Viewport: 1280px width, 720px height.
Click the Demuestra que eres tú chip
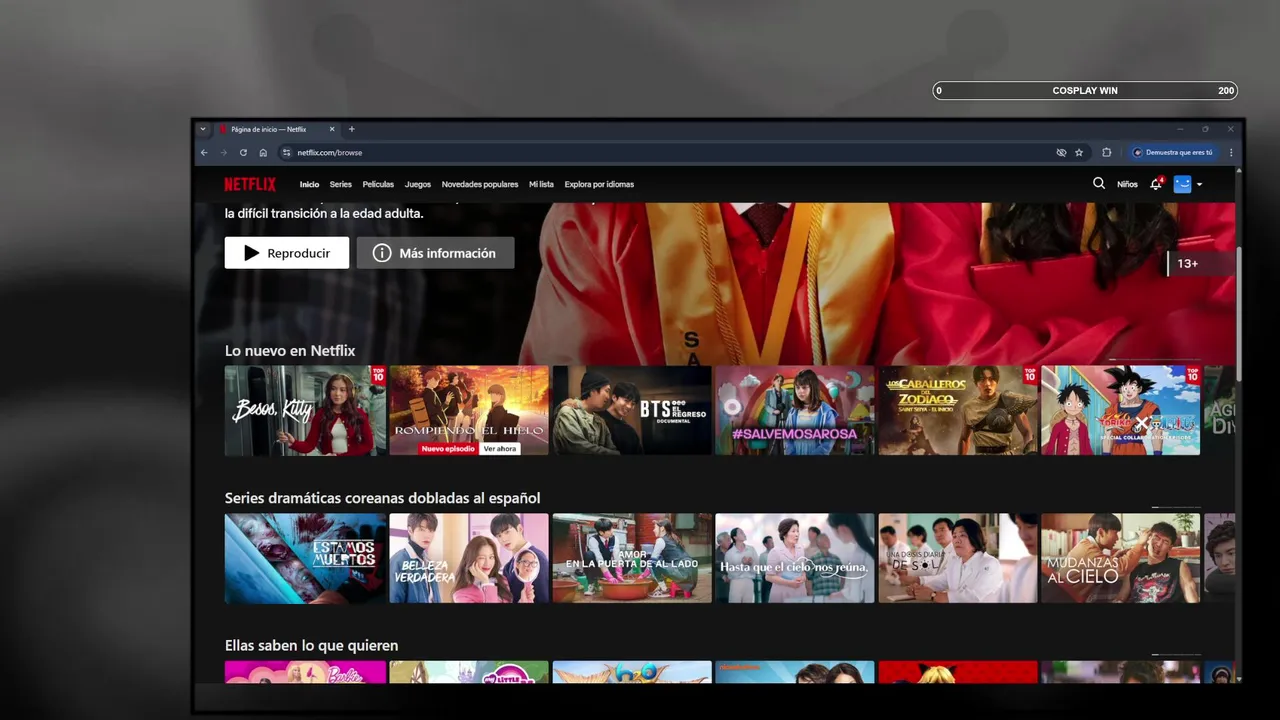pyautogui.click(x=1174, y=153)
